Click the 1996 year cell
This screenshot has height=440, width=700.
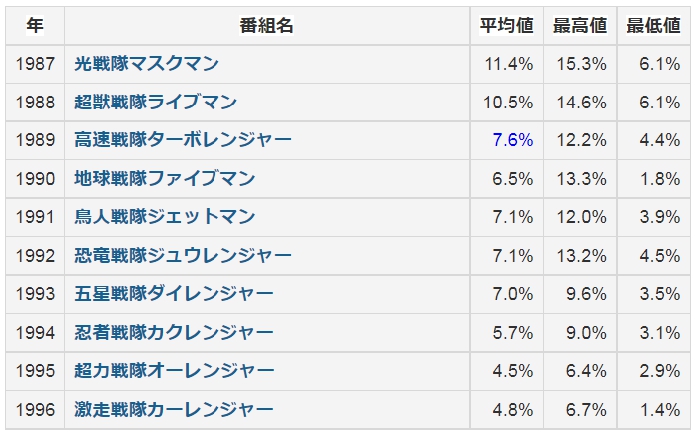coord(34,409)
